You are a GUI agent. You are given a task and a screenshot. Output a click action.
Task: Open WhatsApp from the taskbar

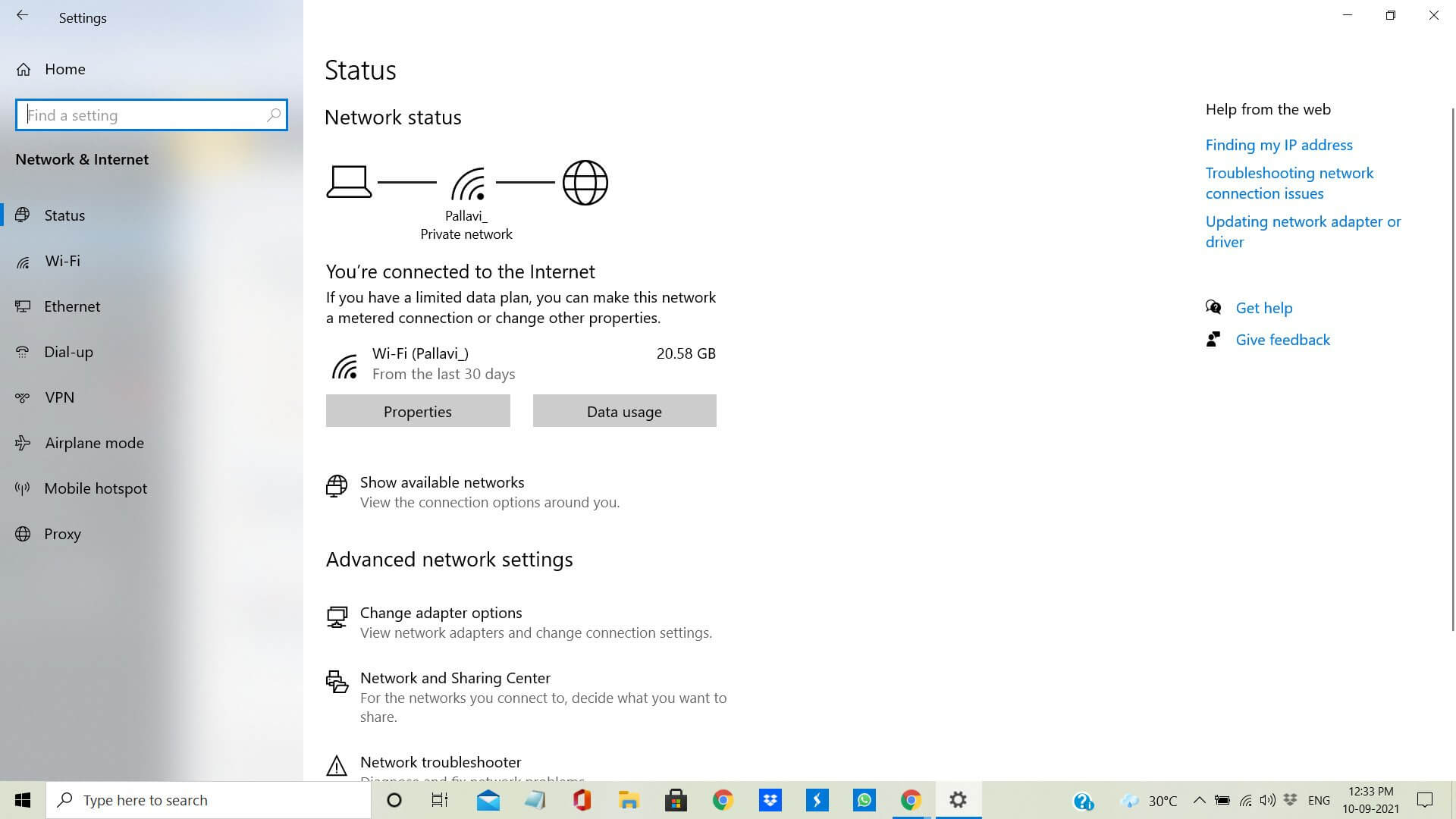tap(864, 800)
